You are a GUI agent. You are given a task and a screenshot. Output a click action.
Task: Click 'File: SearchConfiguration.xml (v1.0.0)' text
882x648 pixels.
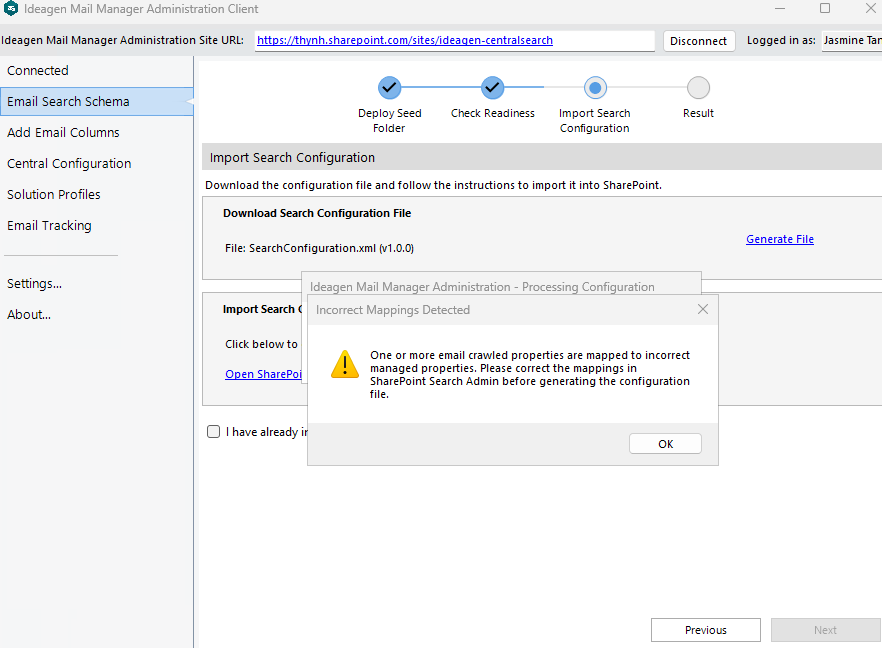320,248
